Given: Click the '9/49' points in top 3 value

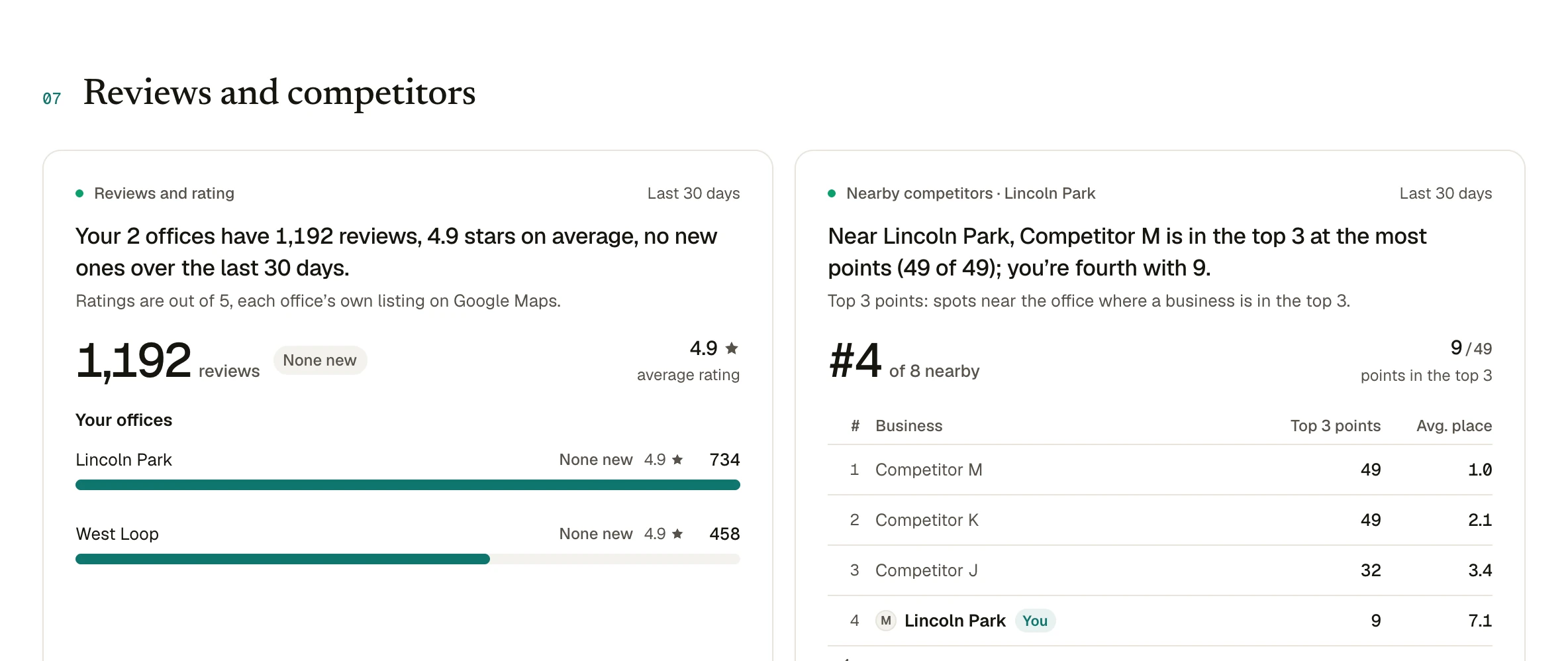Looking at the screenshot, I should tap(1471, 348).
